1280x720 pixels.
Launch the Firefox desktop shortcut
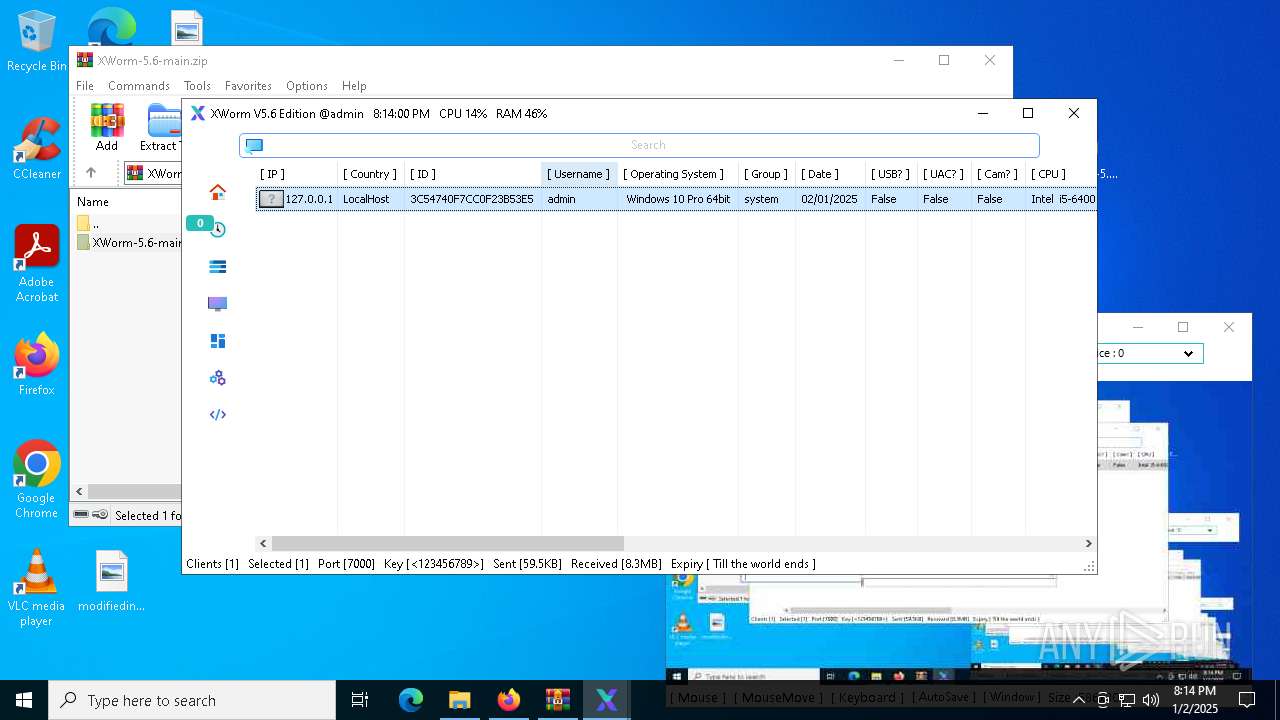pos(36,365)
